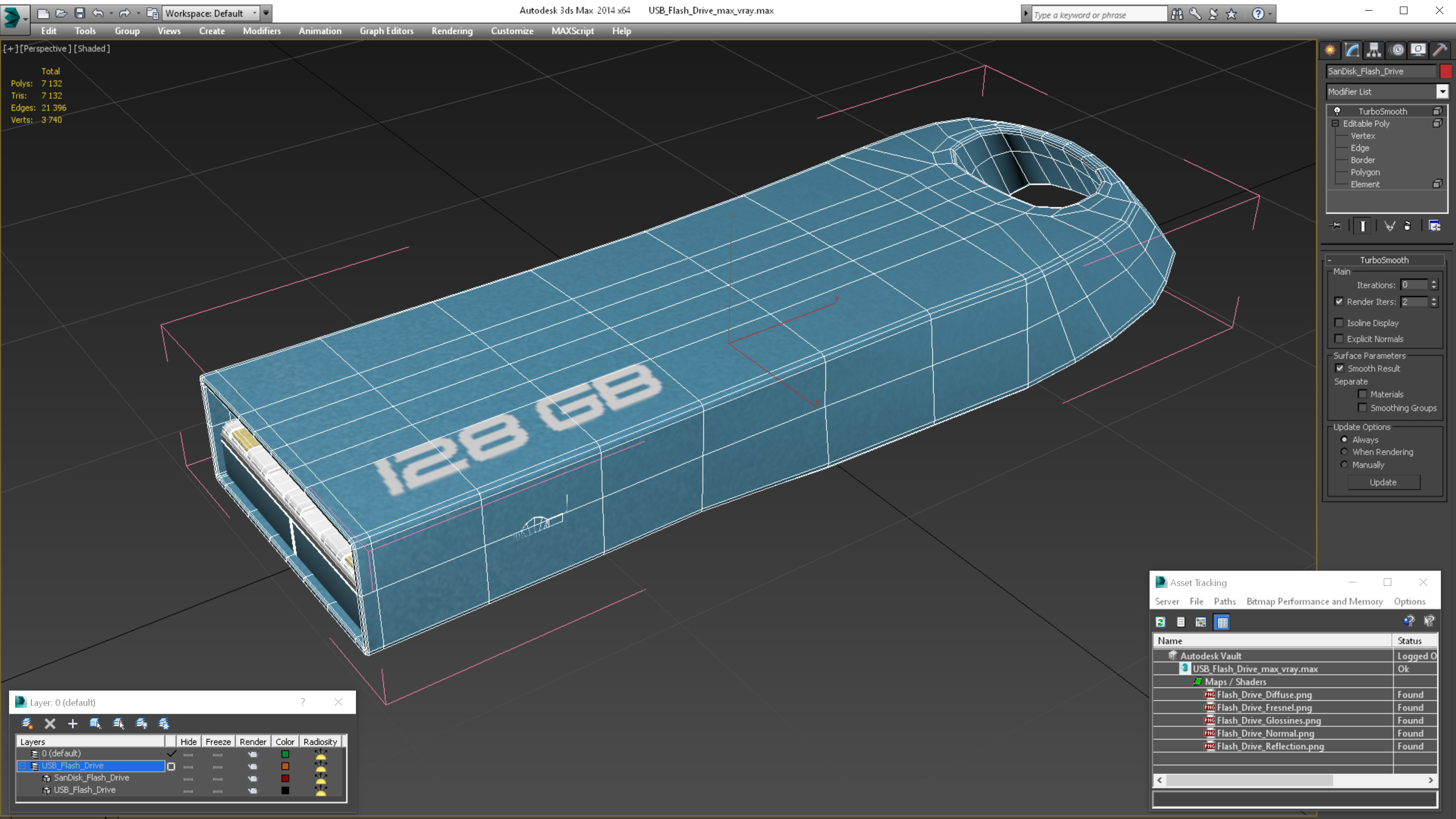Viewport: 1456px width, 819px height.
Task: Select the When Rendering update option
Action: (x=1344, y=451)
